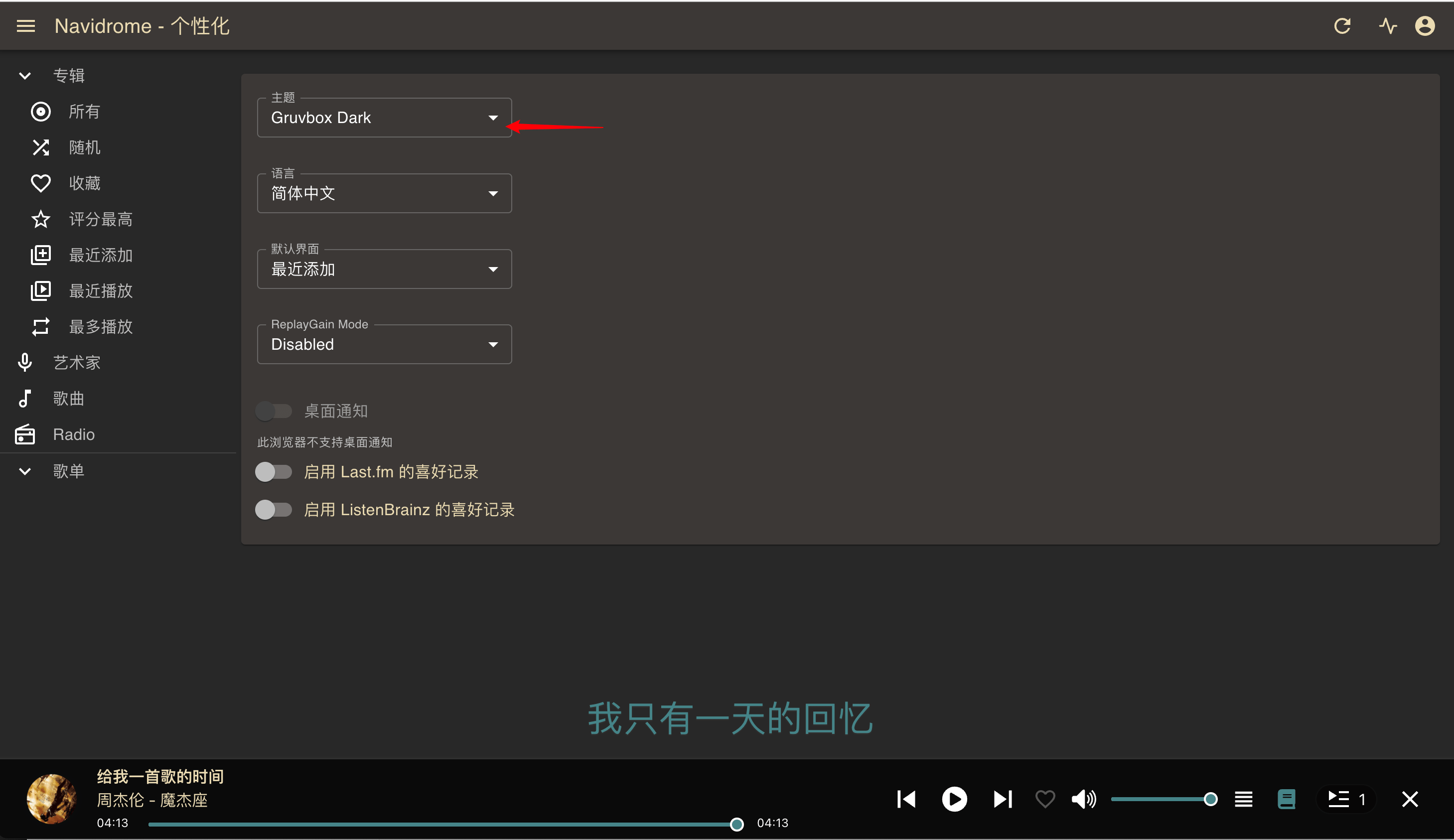Viewport: 1454px width, 840px height.
Task: Click the Navidrome - 个性化 title
Action: point(142,26)
